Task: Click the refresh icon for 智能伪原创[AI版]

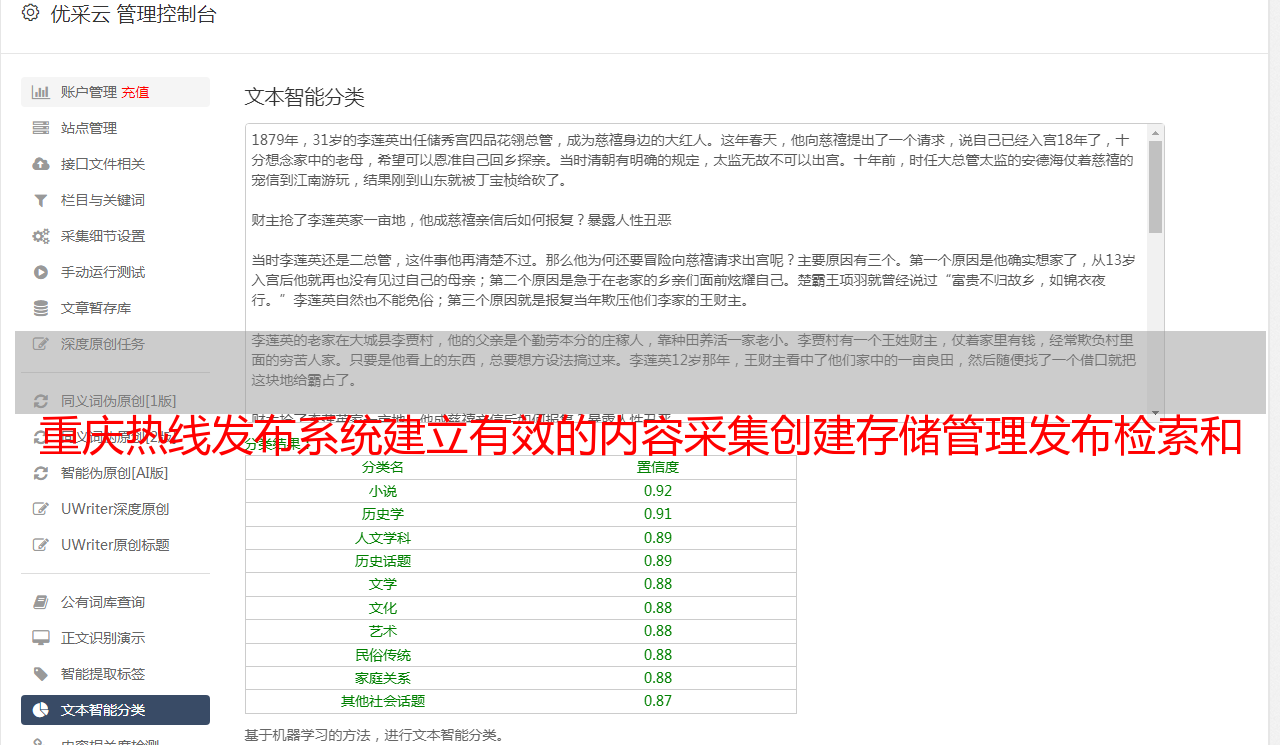Action: coord(41,473)
